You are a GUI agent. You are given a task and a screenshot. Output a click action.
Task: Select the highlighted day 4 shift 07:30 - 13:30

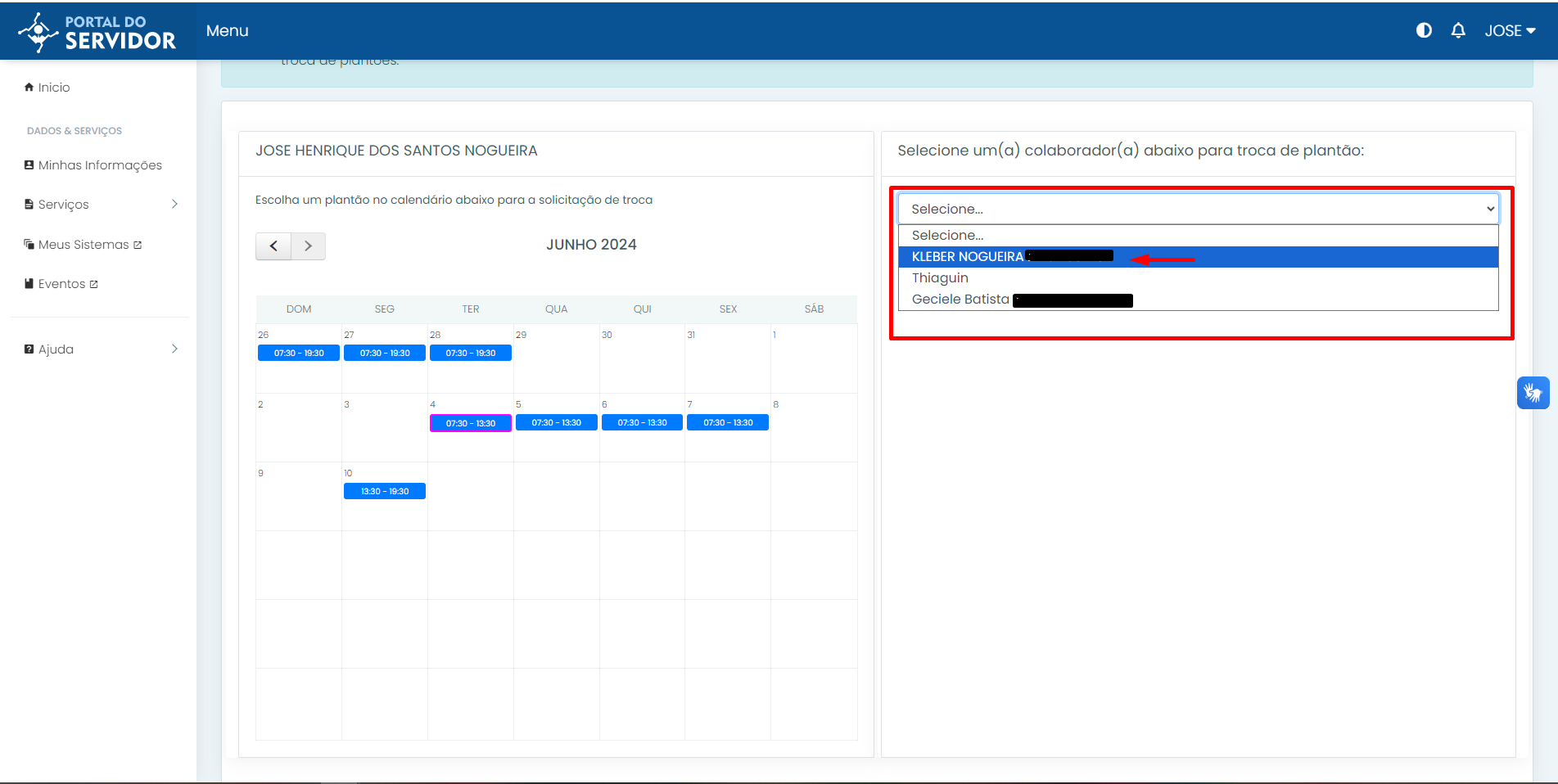coord(471,423)
